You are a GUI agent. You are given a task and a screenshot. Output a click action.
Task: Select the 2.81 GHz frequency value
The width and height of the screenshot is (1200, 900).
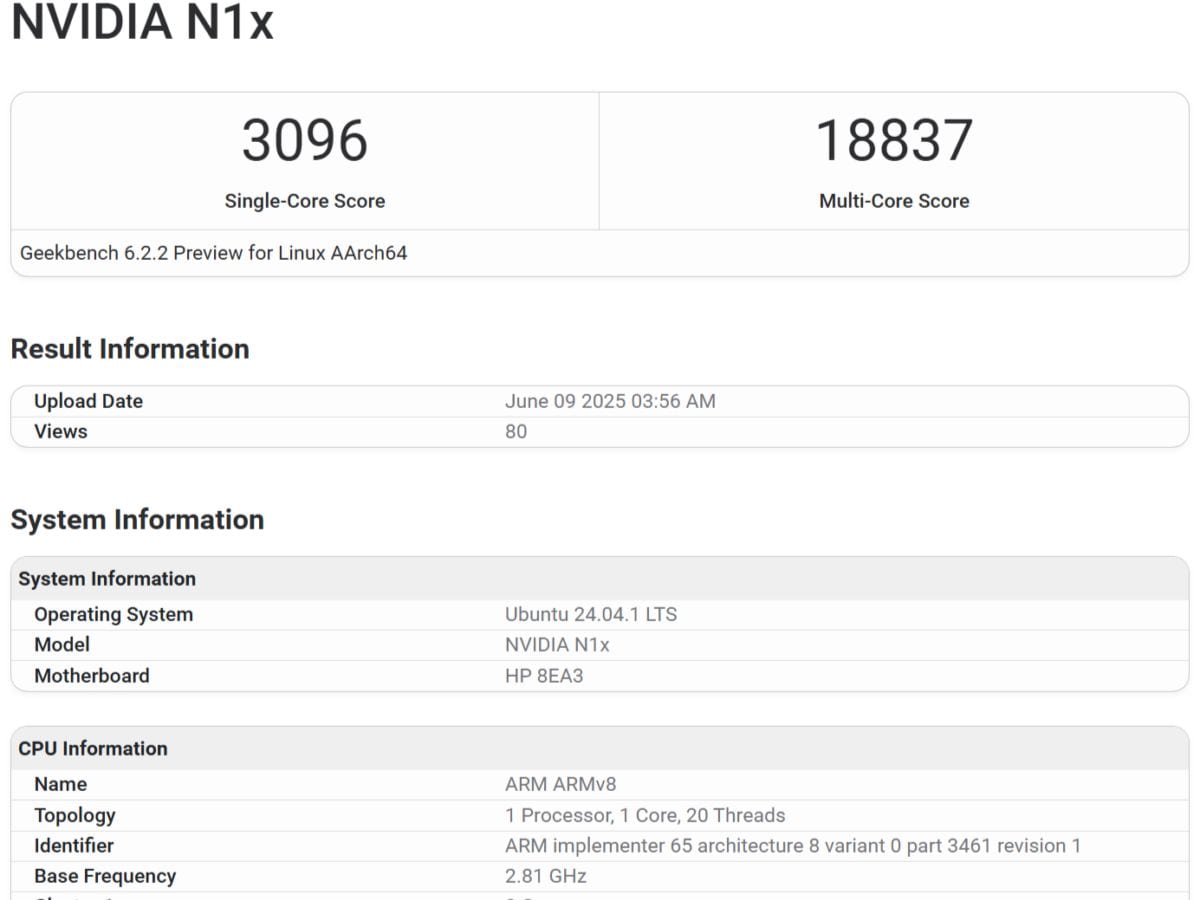coord(546,876)
